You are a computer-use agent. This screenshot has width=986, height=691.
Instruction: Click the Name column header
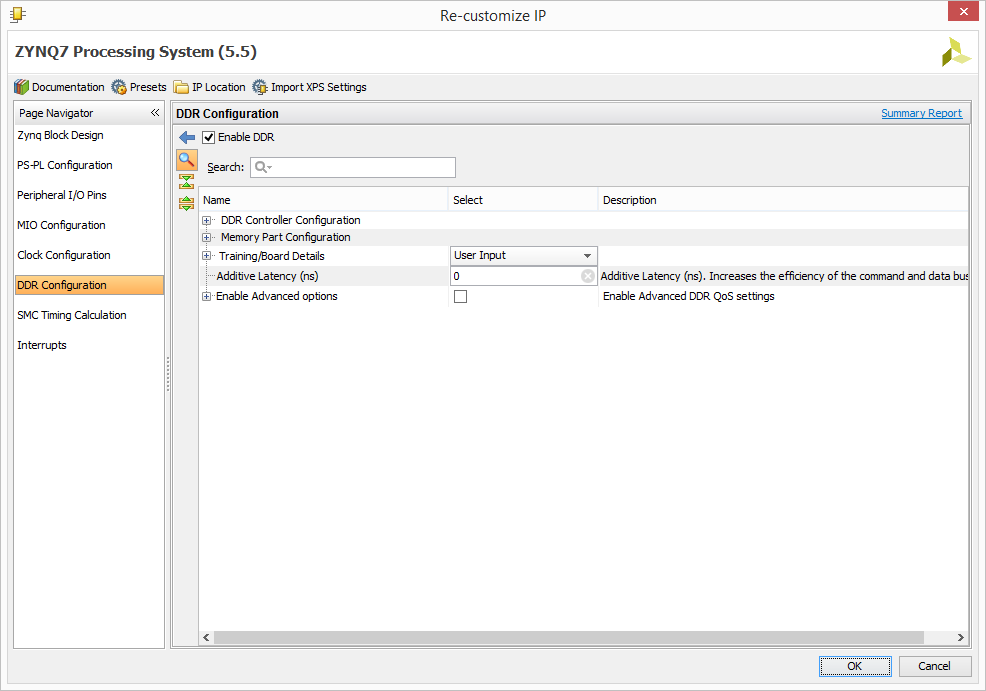pos(323,200)
